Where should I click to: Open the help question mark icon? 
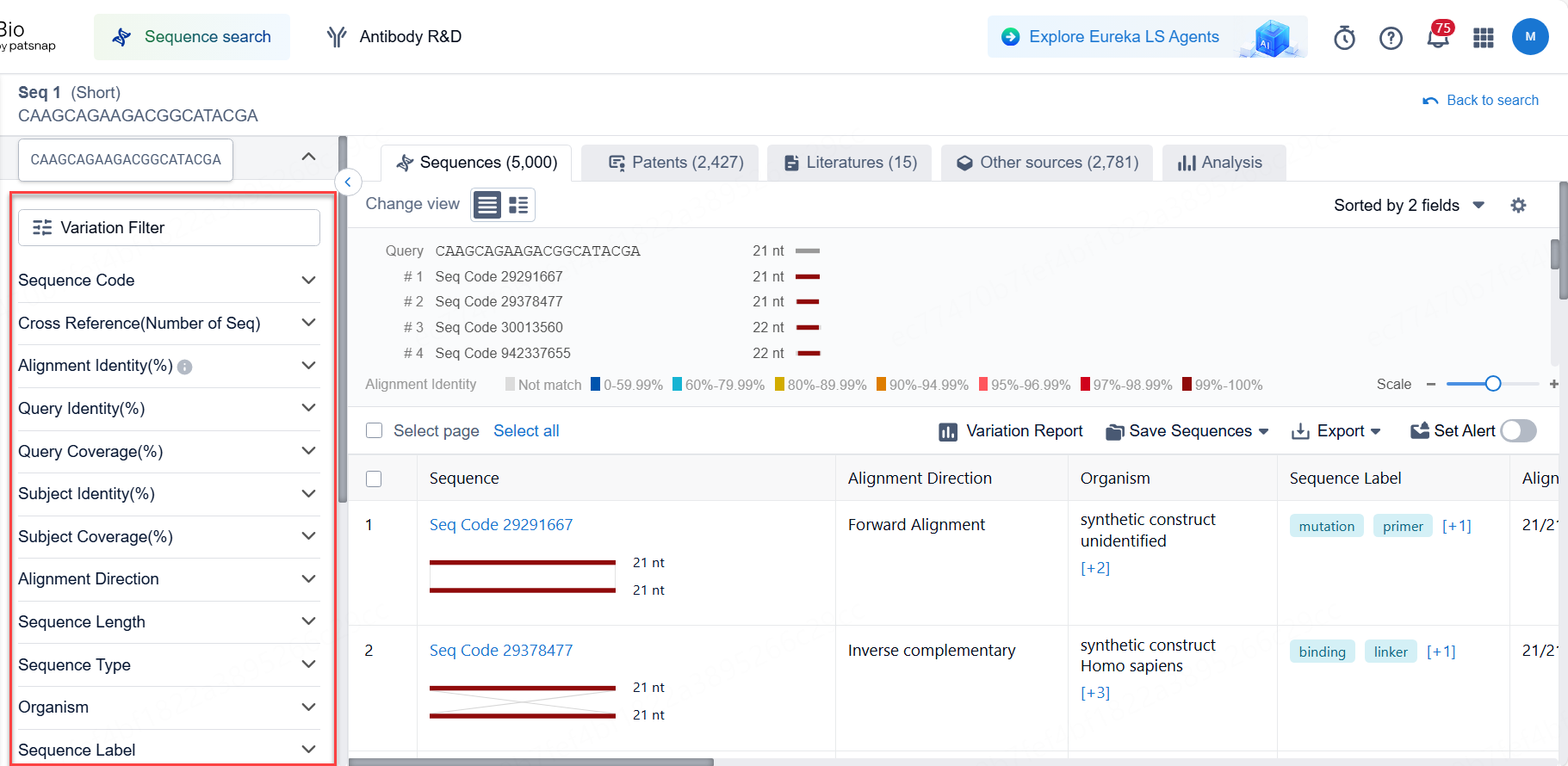[x=1391, y=38]
